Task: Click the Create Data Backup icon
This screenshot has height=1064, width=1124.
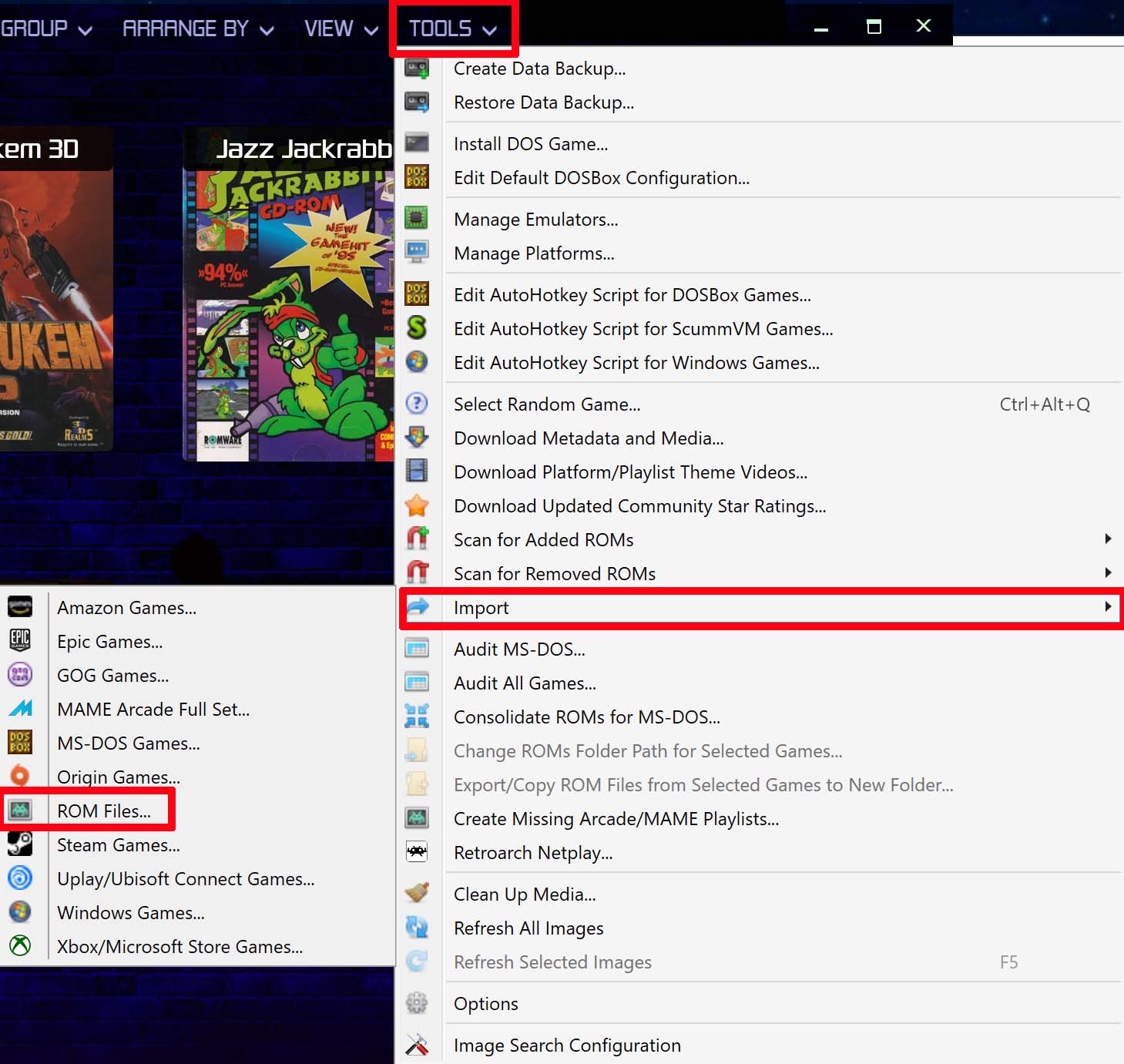Action: [417, 69]
